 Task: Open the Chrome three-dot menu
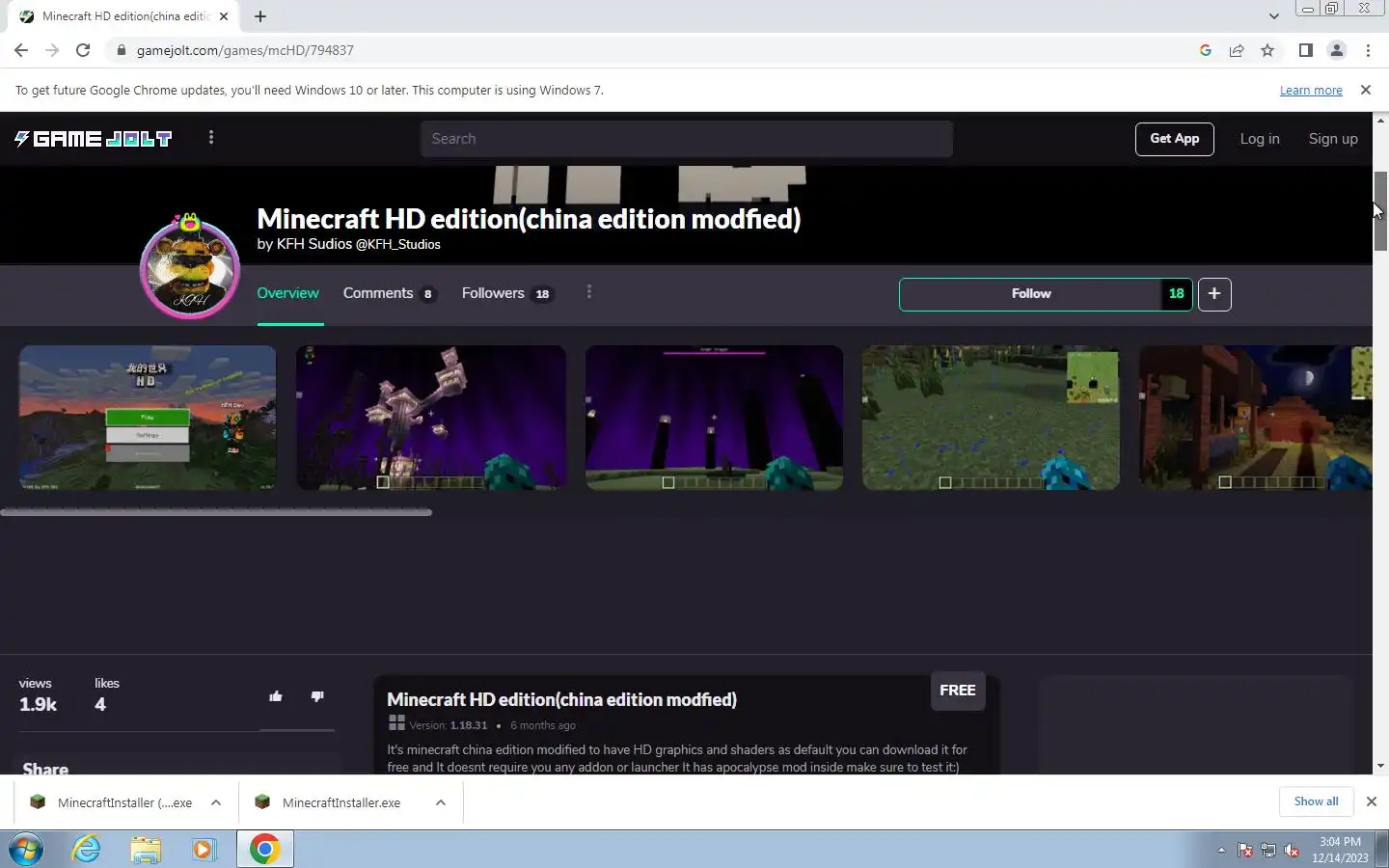[1368, 50]
